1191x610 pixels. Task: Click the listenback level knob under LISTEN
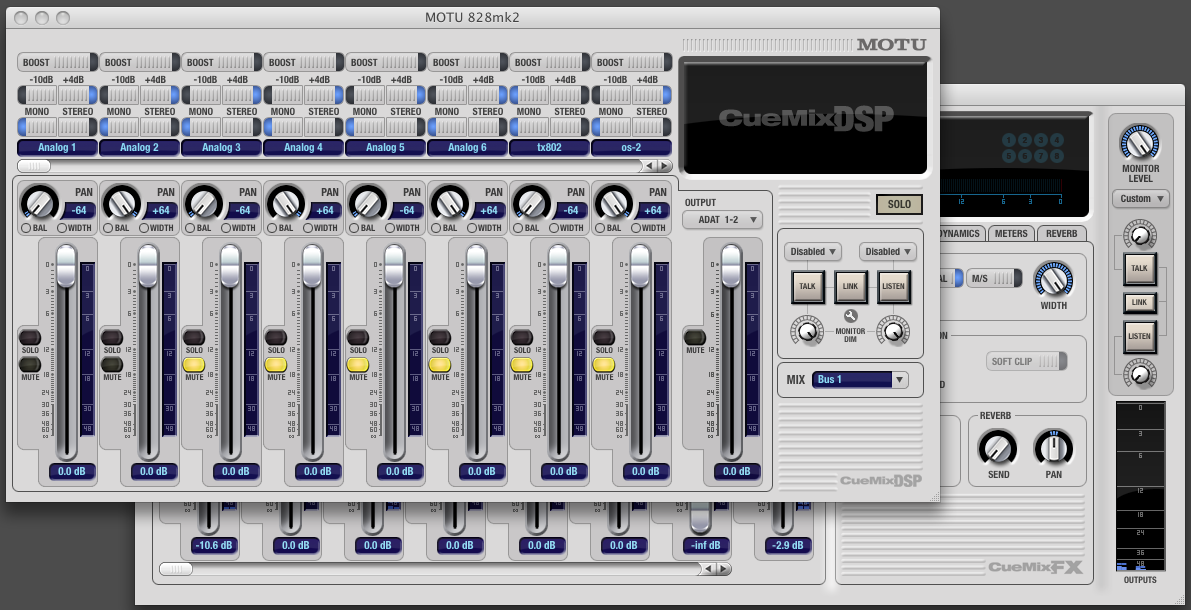coord(893,331)
